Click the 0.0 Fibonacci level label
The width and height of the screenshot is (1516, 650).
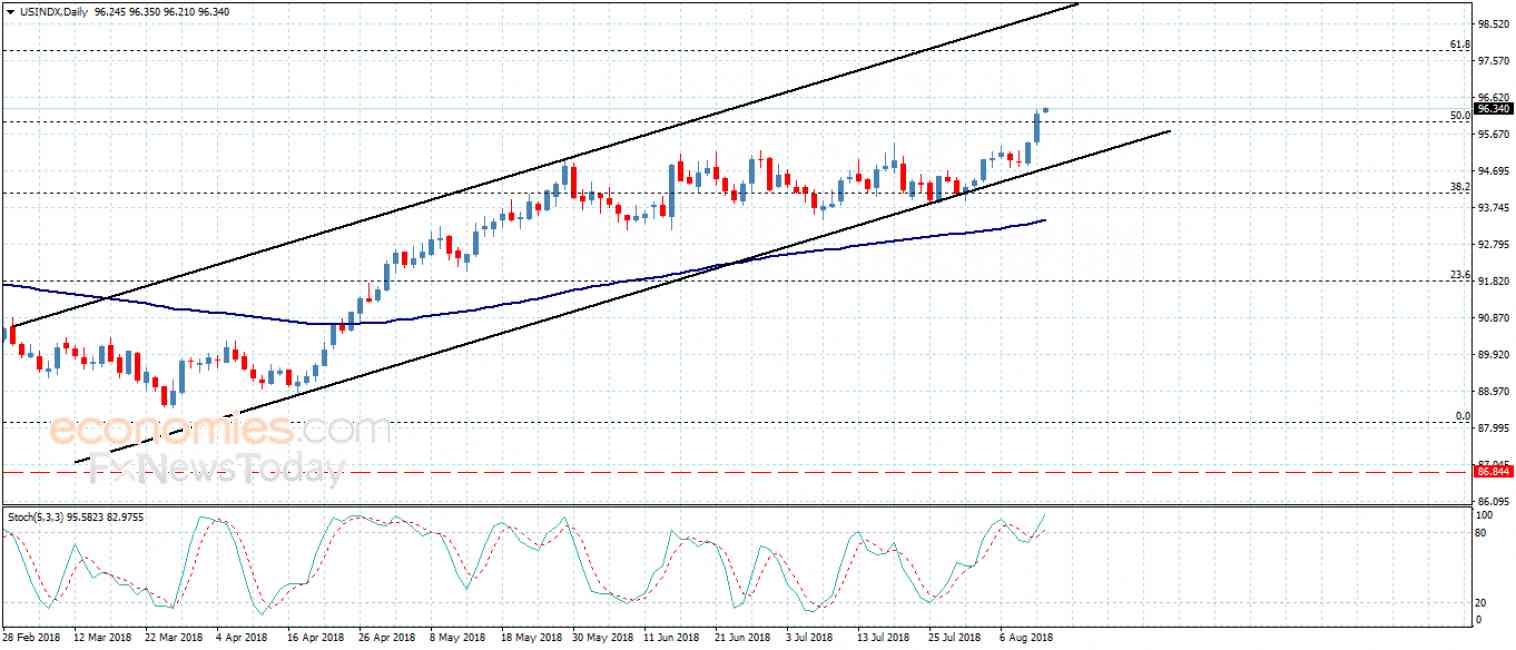pyautogui.click(x=1463, y=416)
